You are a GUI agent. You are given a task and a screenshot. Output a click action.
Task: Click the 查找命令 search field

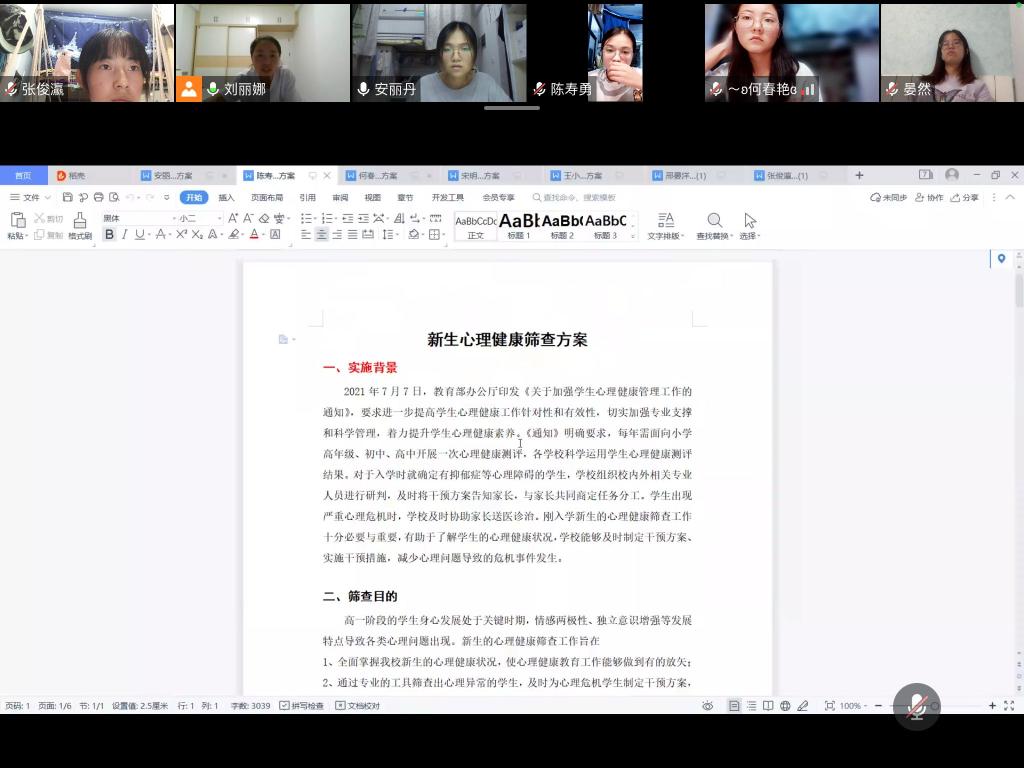[x=580, y=198]
